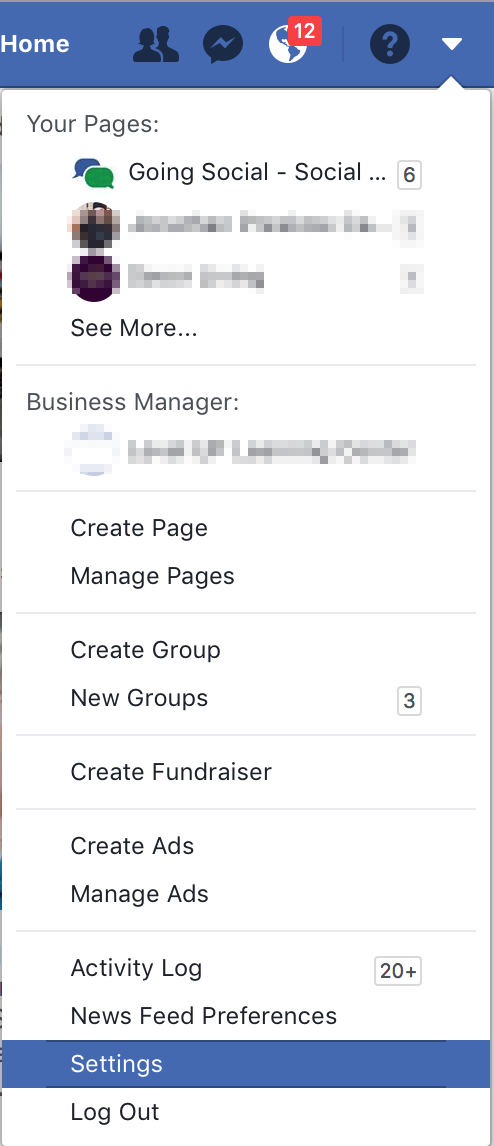The height and width of the screenshot is (1146, 494).
Task: Click the Quick Help question mark icon
Action: tap(390, 45)
